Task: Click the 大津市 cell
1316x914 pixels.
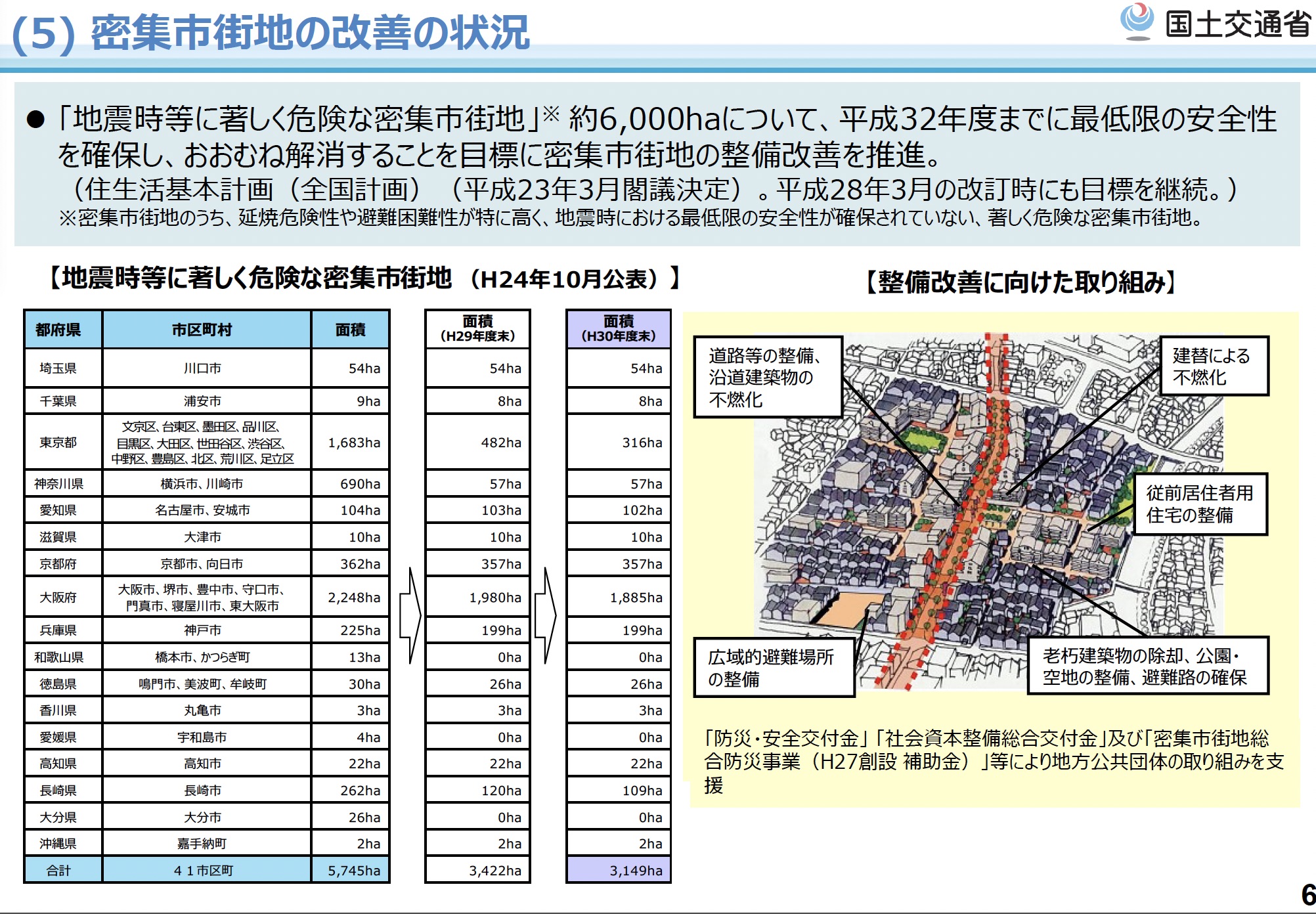Action: click(x=206, y=536)
